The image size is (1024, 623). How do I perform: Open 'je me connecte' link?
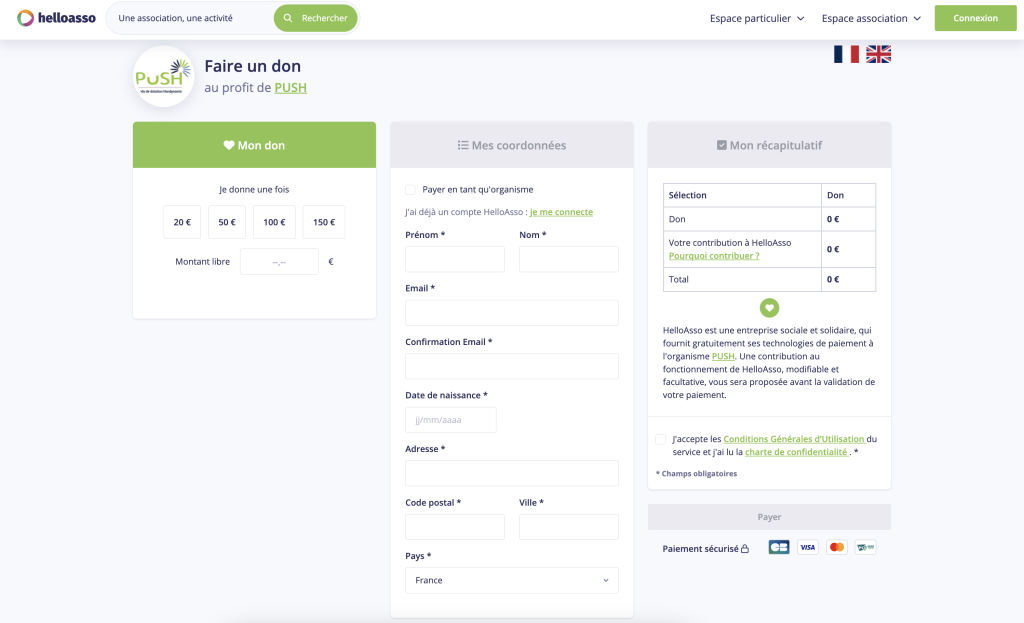coord(561,212)
